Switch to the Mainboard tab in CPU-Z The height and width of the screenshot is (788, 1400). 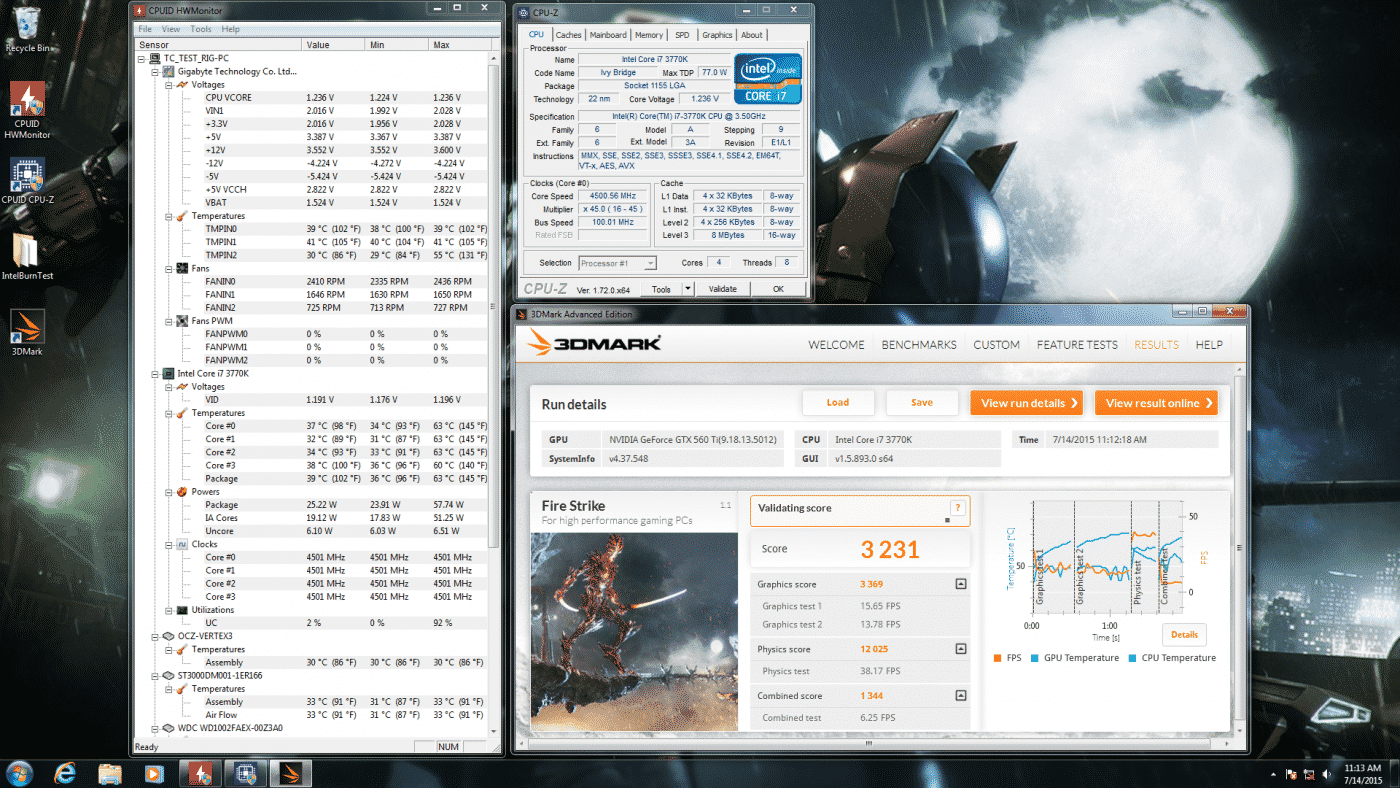click(x=608, y=35)
